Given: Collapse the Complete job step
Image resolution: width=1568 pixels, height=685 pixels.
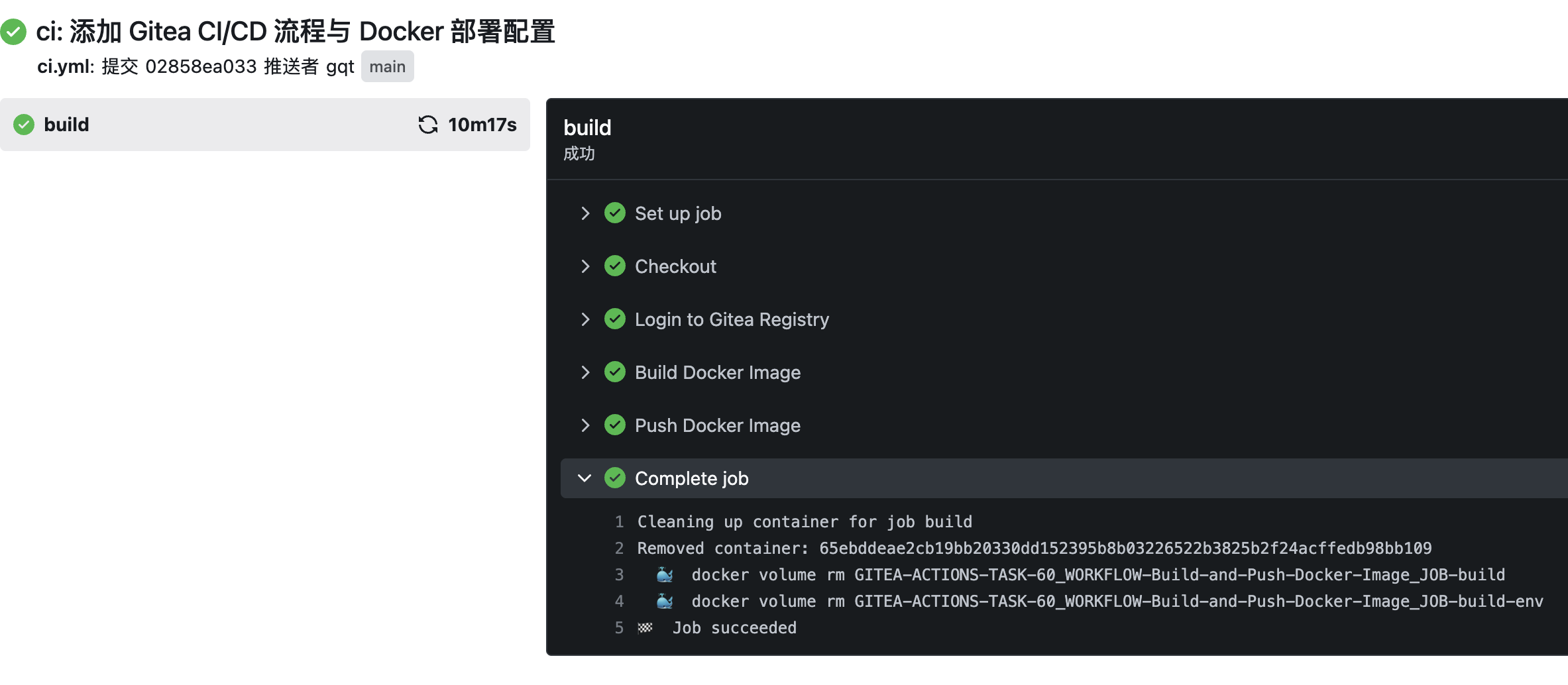Looking at the screenshot, I should click(x=585, y=478).
